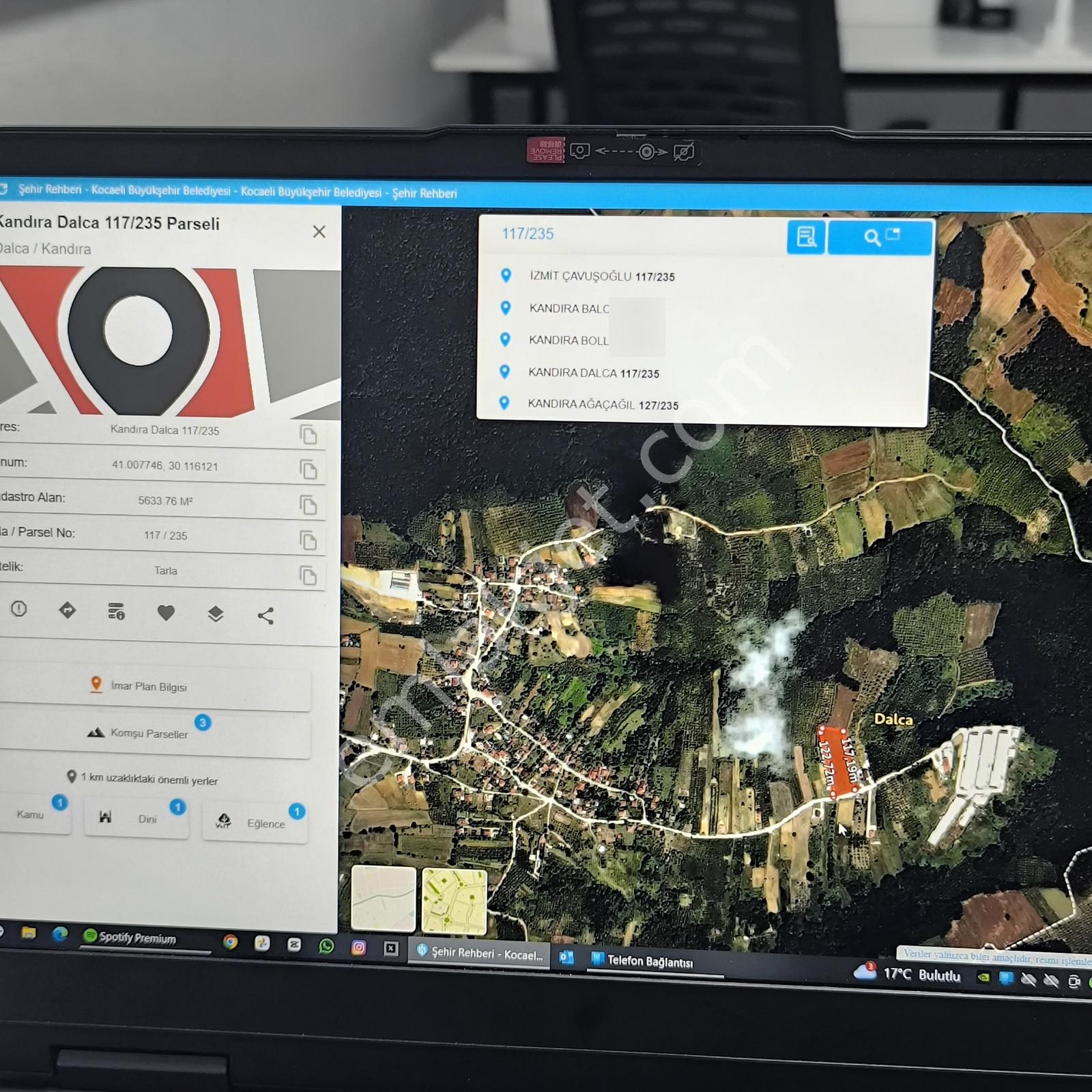Show Komşu Parseller neighbors list
The image size is (1092, 1092).
(x=154, y=734)
